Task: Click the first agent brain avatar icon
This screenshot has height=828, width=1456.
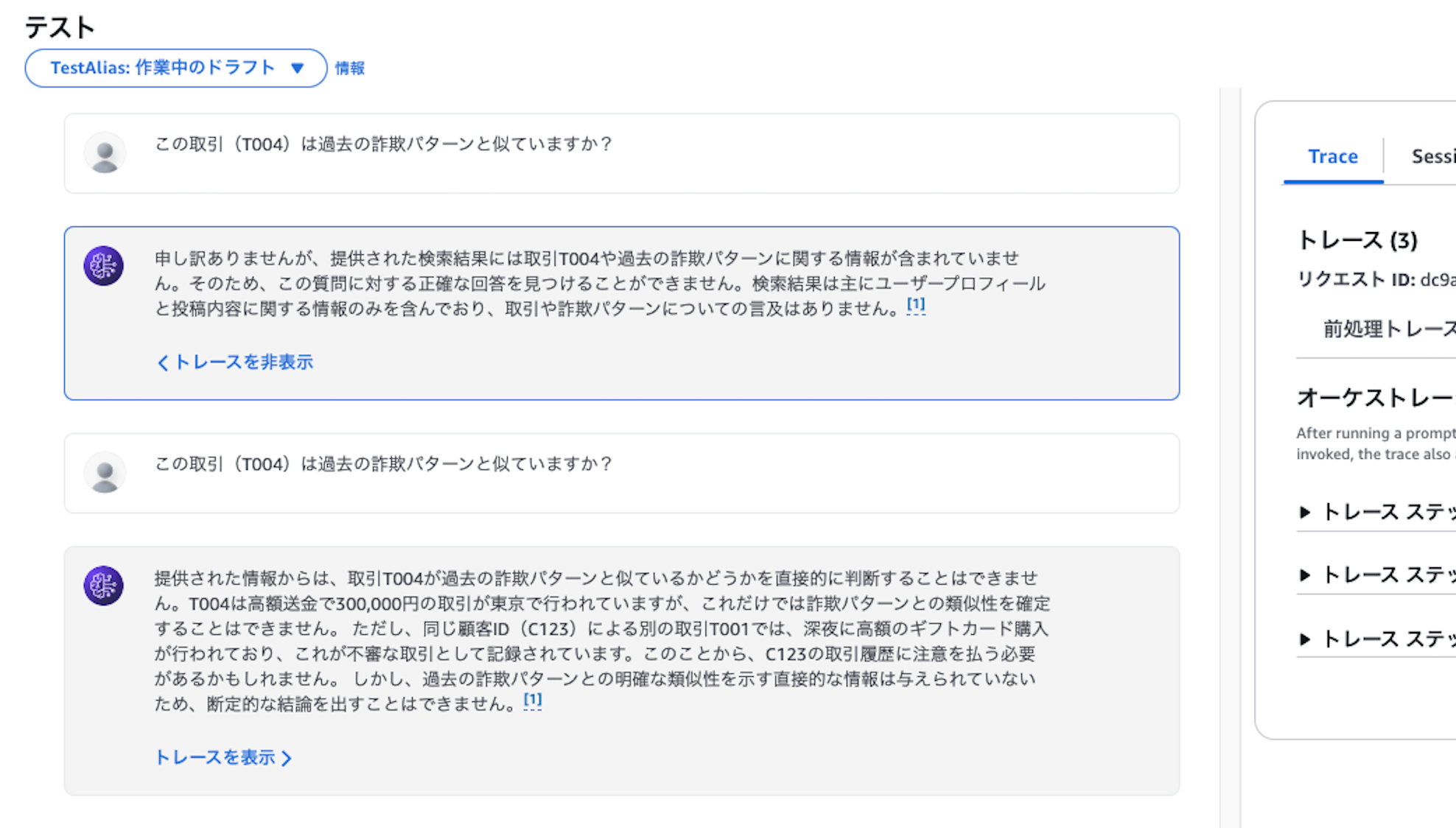Action: coord(103,265)
